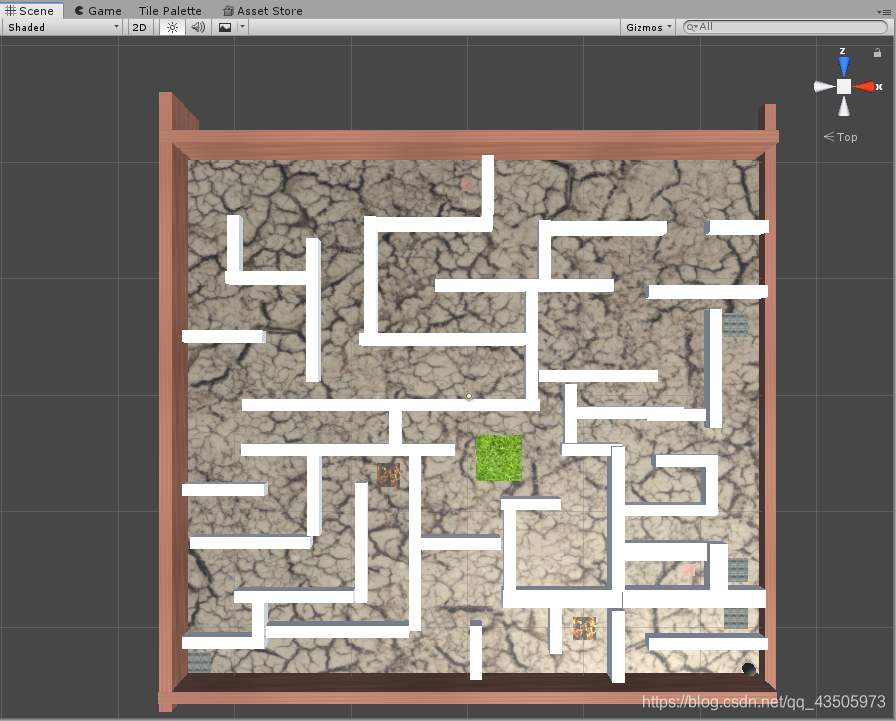Image resolution: width=896 pixels, height=721 pixels.
Task: Click the blue Z axis cone
Action: (x=843, y=66)
